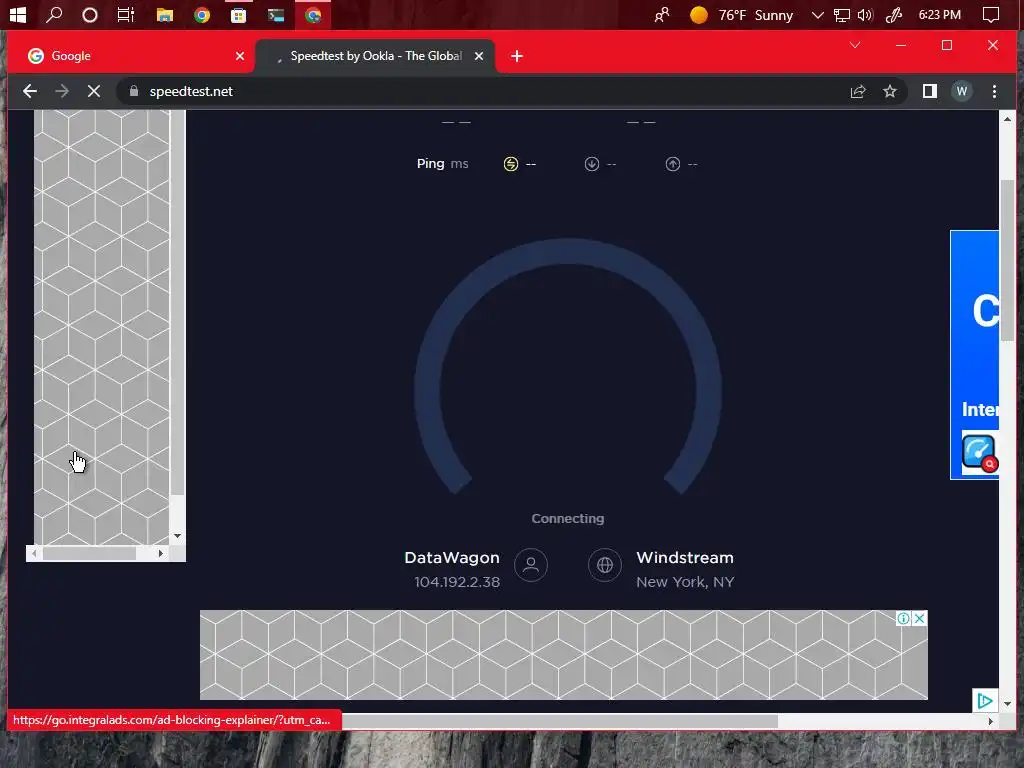1024x768 pixels.
Task: Open a new browser tab
Action: [x=517, y=56]
